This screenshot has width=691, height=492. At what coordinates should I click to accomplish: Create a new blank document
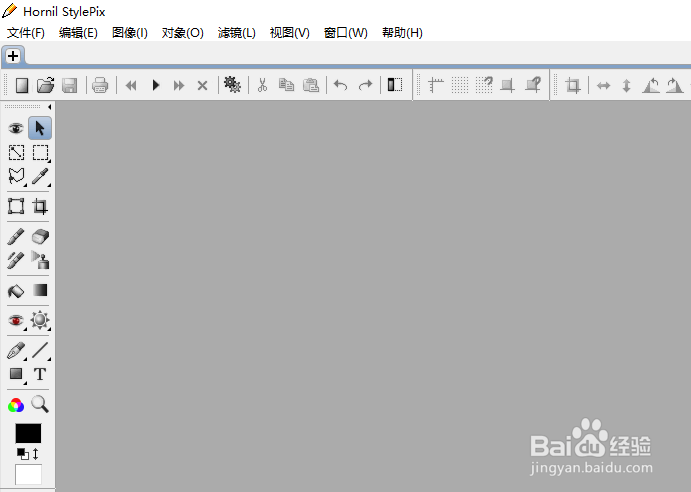(22, 85)
